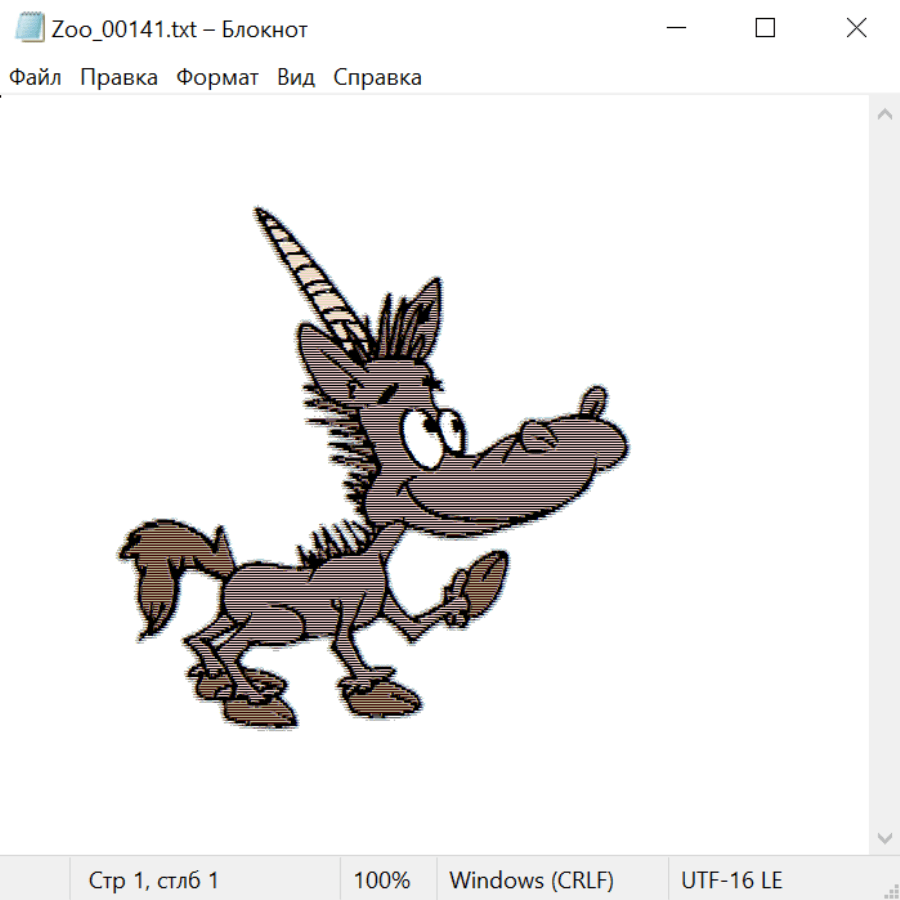
Task: Open the Правка menu
Action: [x=119, y=78]
